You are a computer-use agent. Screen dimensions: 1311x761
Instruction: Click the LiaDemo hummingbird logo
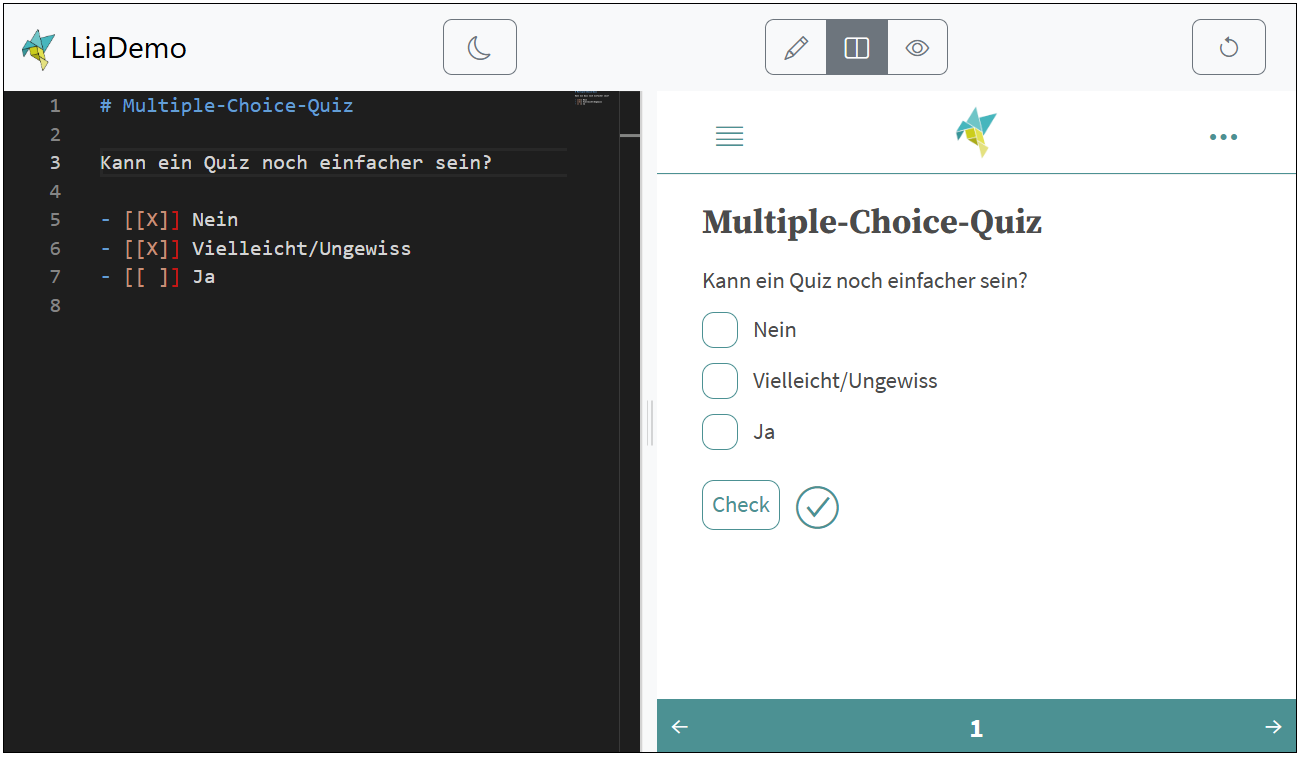click(x=39, y=48)
